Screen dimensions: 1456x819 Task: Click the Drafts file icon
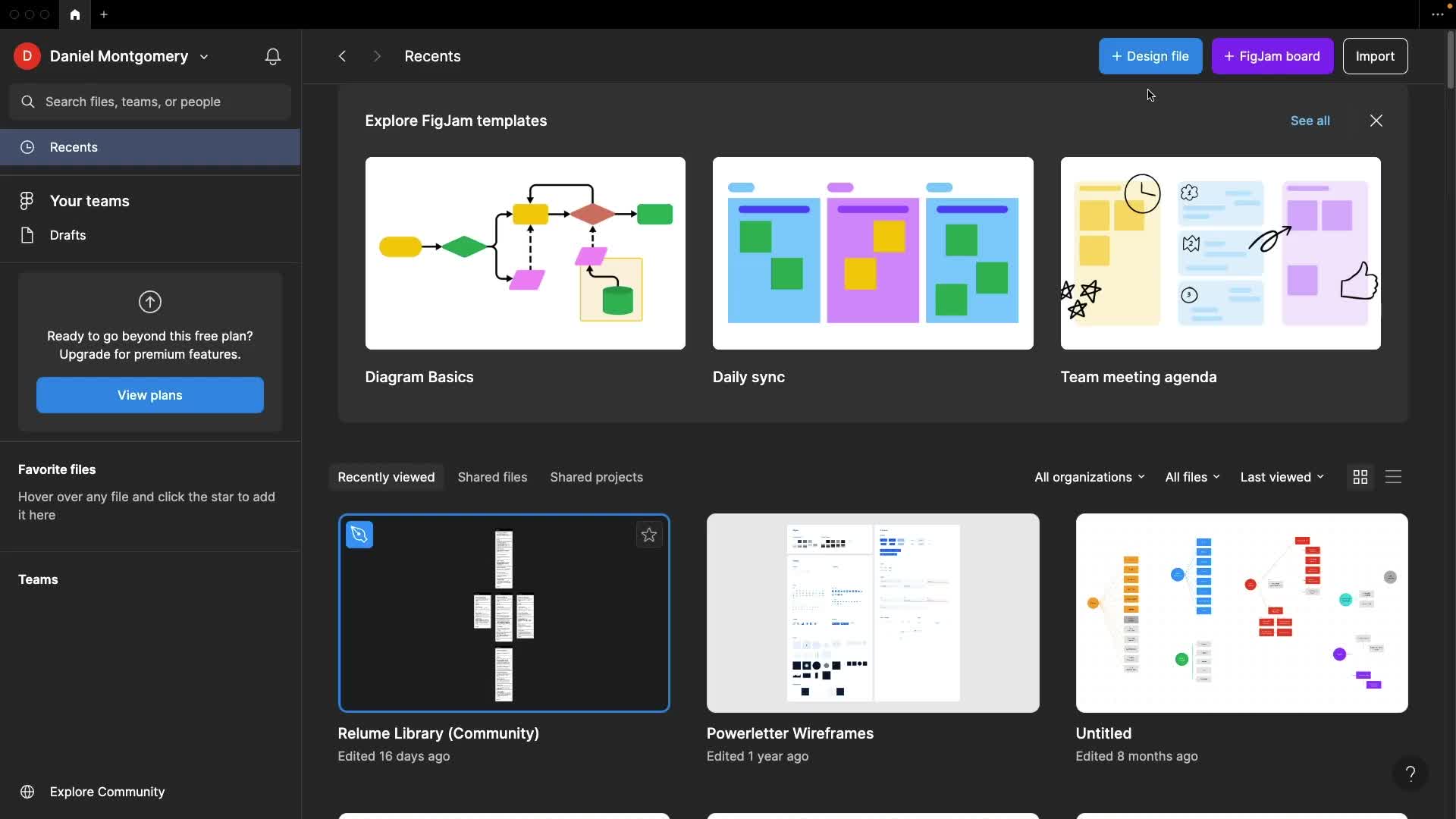click(x=27, y=235)
